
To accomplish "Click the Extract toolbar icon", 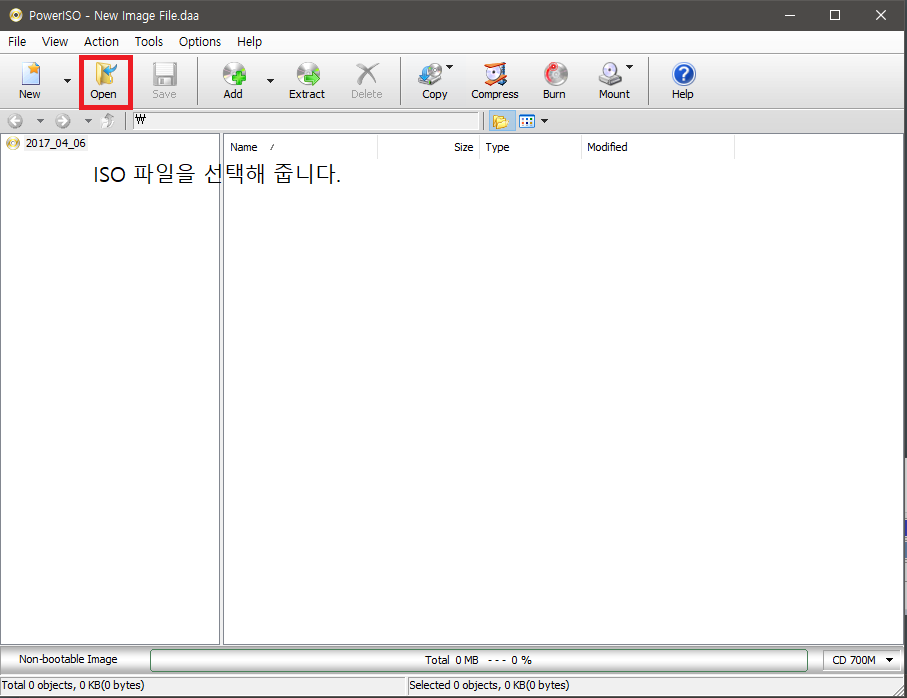I will [x=307, y=81].
